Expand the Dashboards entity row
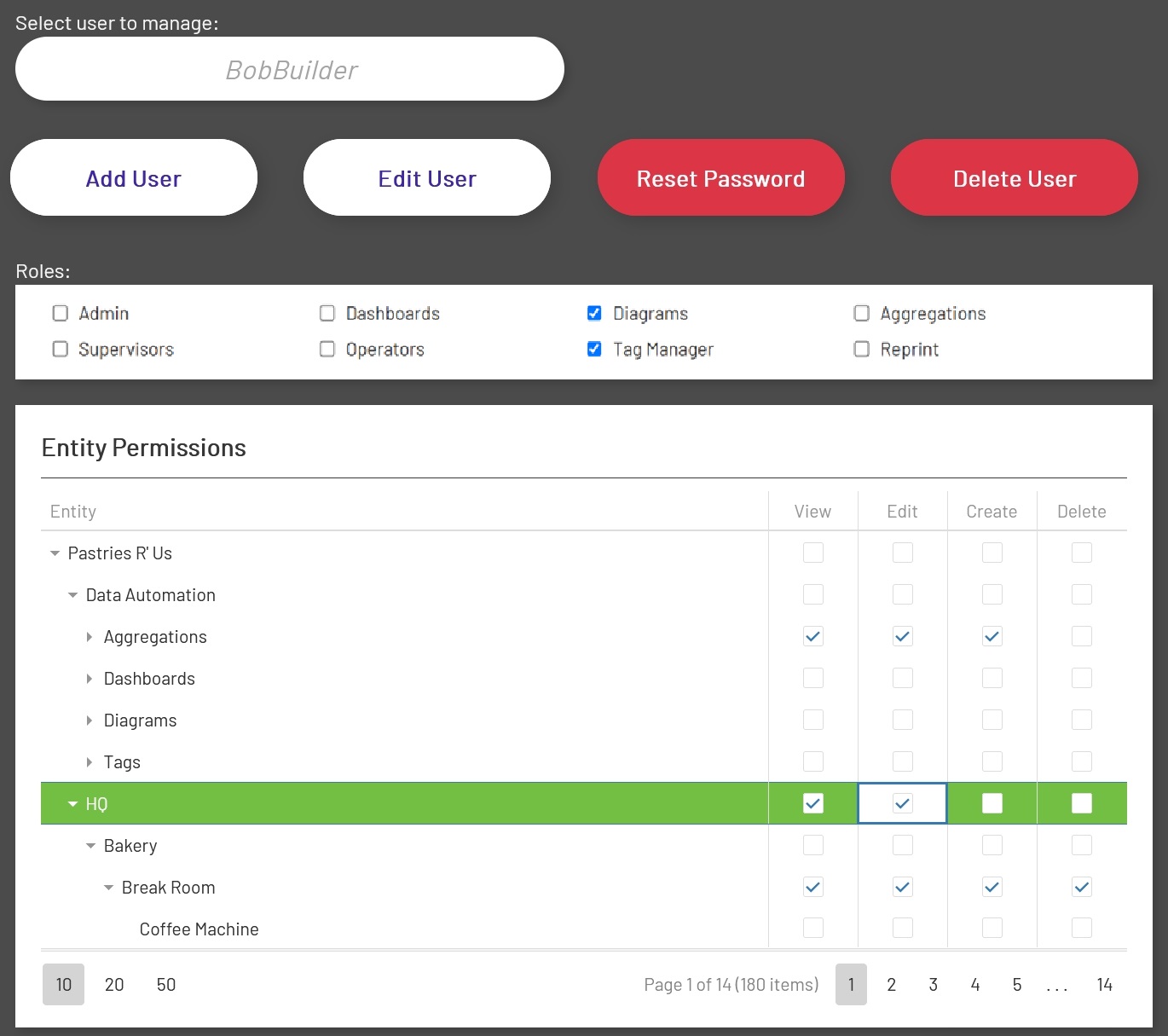Screen dimensions: 1168x1036 (x=90, y=678)
